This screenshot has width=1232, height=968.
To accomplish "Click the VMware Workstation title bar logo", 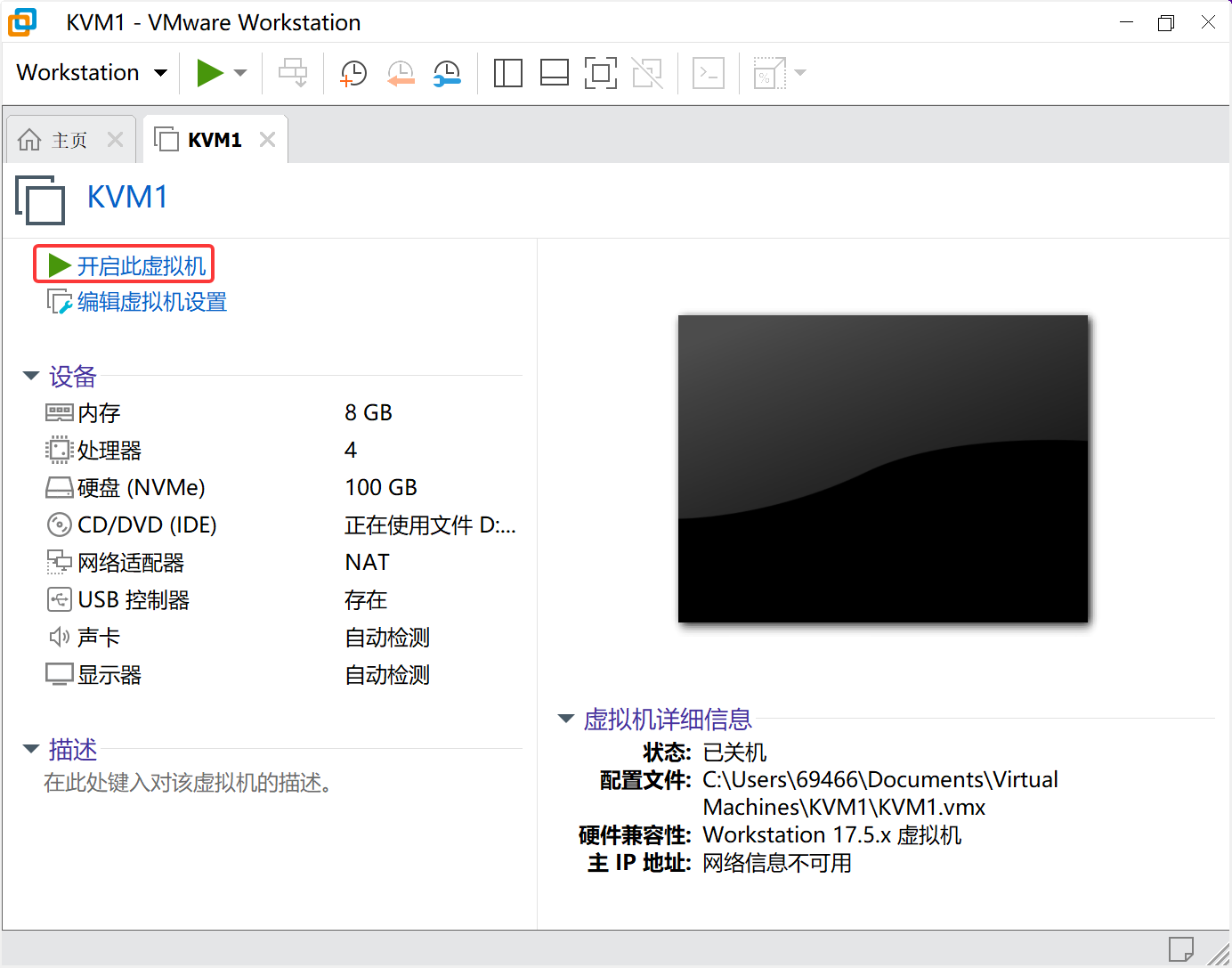I will (22, 22).
